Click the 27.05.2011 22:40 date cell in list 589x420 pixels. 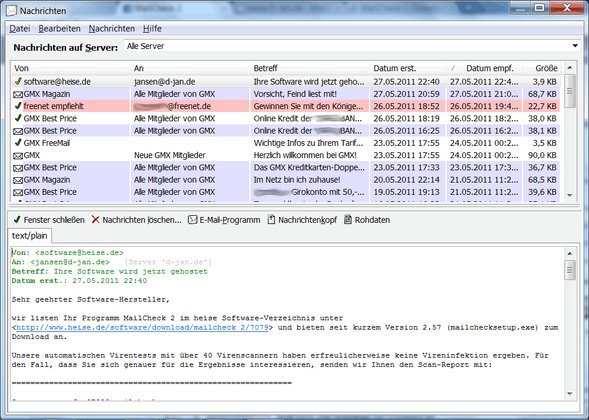406,82
